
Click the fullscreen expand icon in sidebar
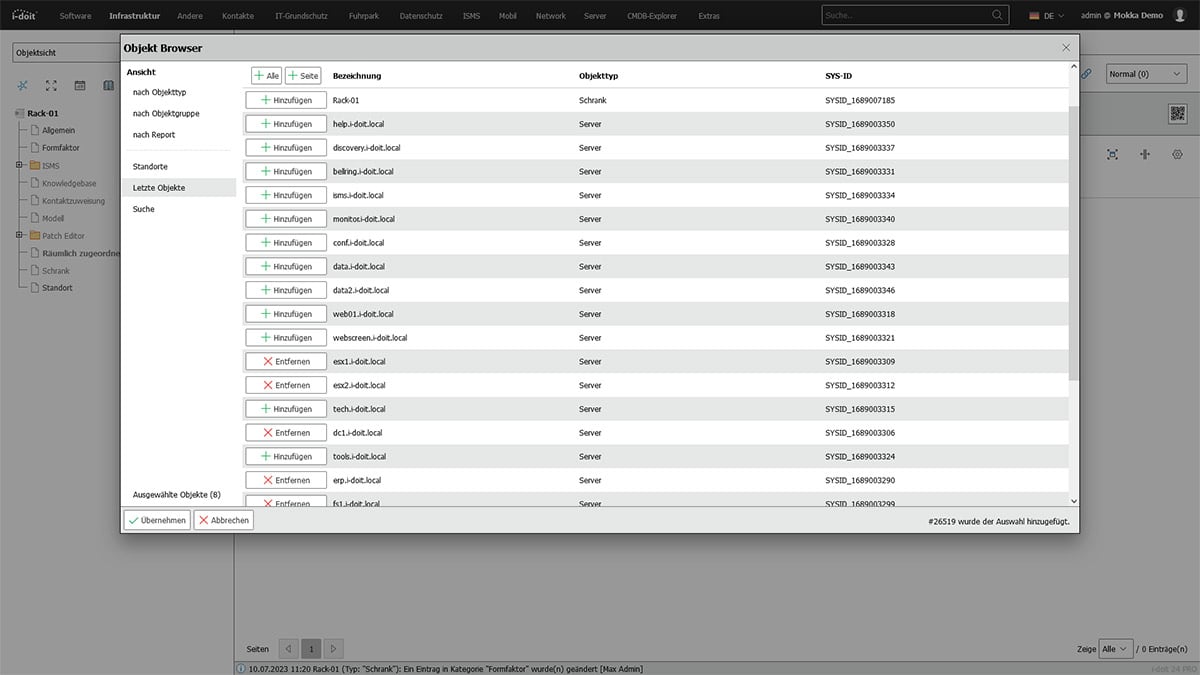52,86
